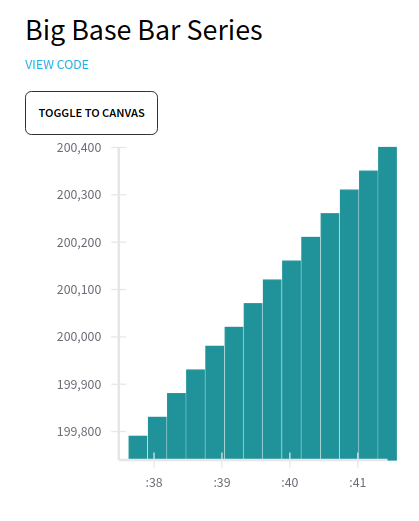Open the VIEW CODE link
This screenshot has width=419, height=521.
pyautogui.click(x=57, y=65)
